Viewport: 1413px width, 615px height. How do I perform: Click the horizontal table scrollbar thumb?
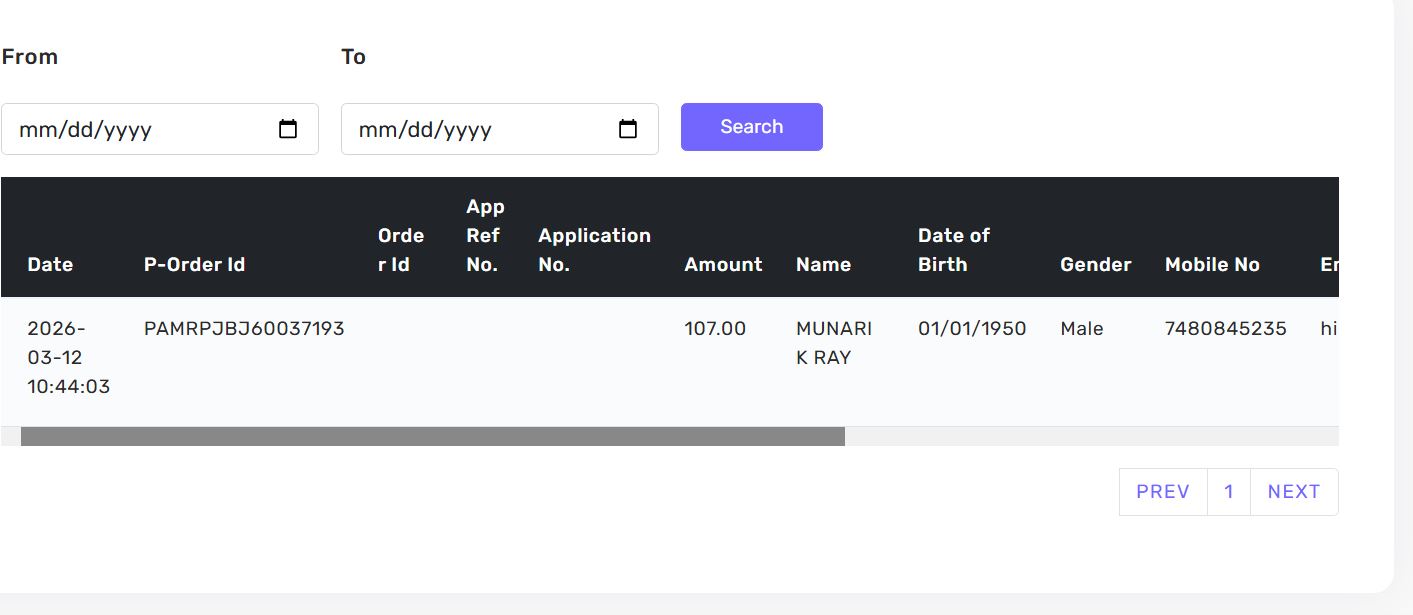click(432, 436)
